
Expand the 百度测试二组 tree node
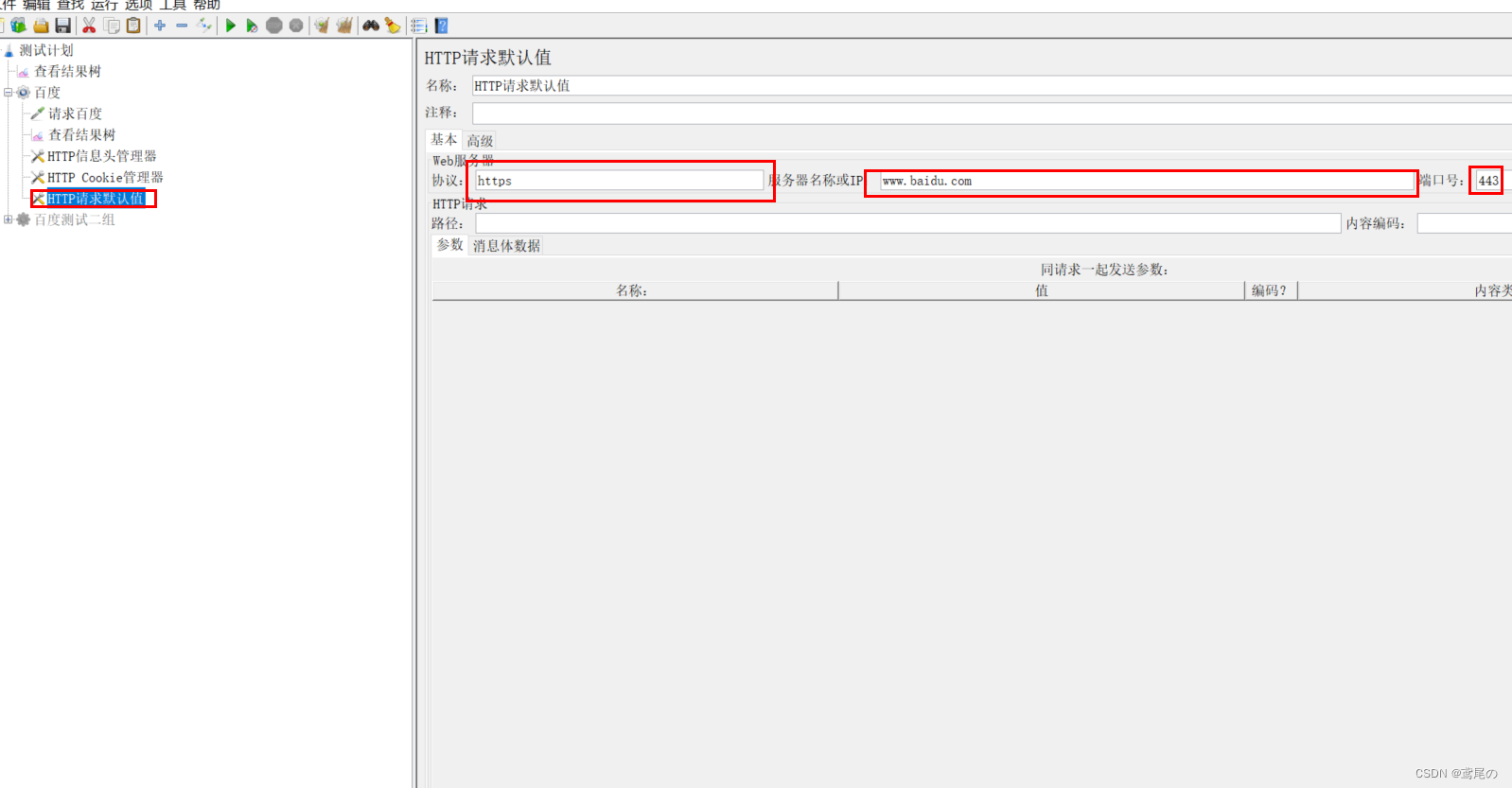pyautogui.click(x=8, y=219)
